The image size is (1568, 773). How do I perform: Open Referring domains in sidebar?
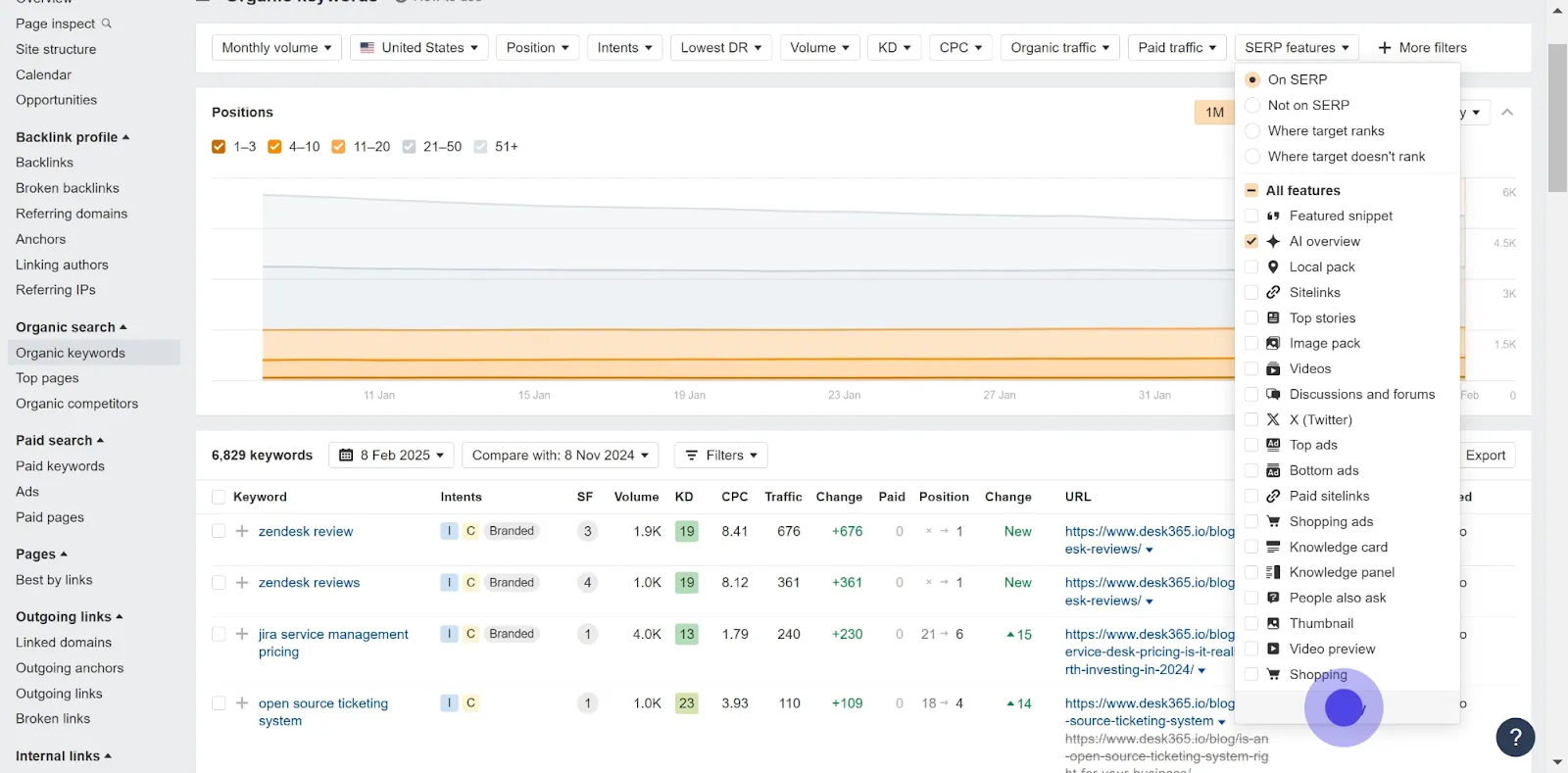72,214
